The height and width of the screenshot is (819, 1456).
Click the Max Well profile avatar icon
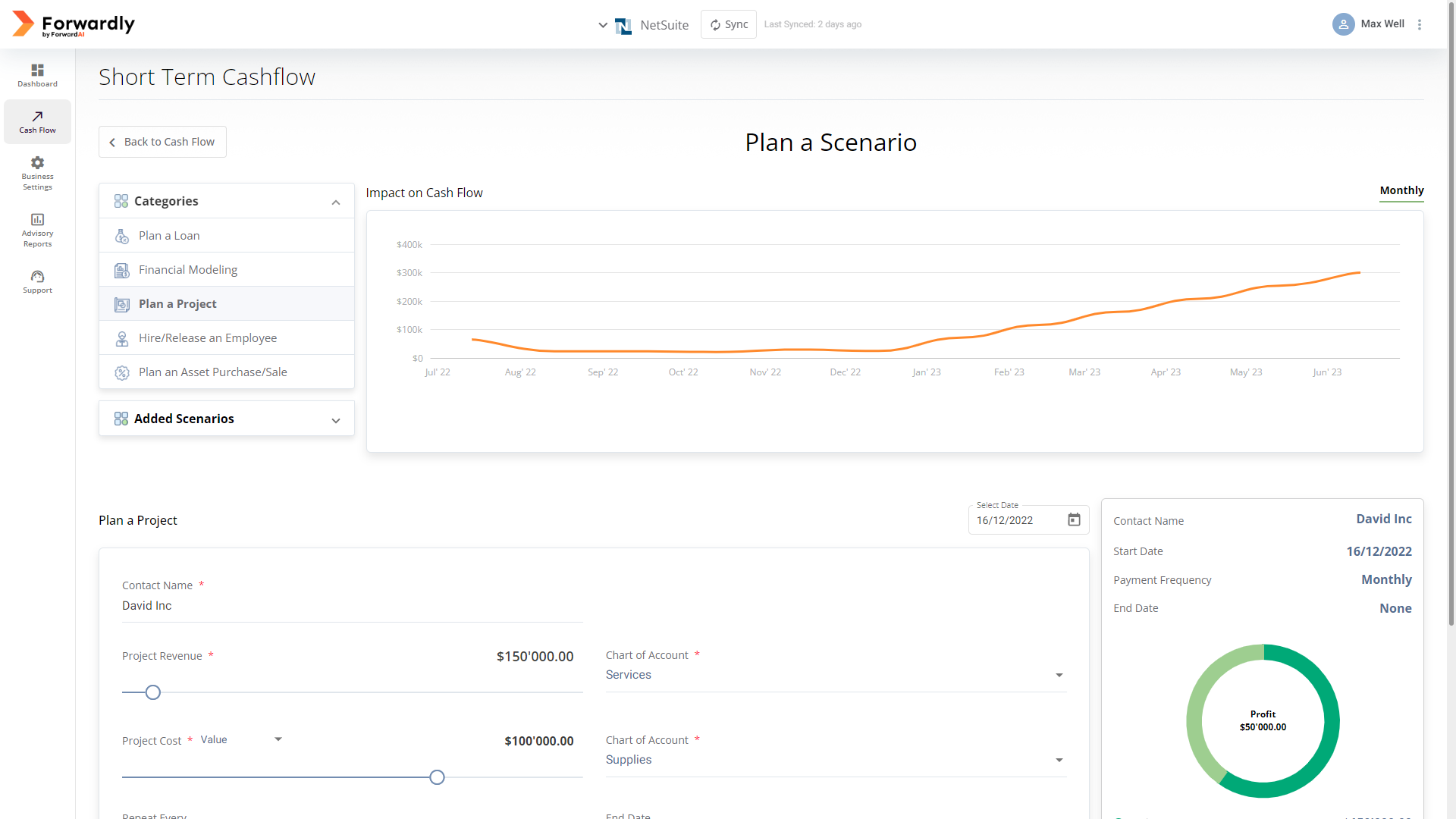click(1343, 24)
